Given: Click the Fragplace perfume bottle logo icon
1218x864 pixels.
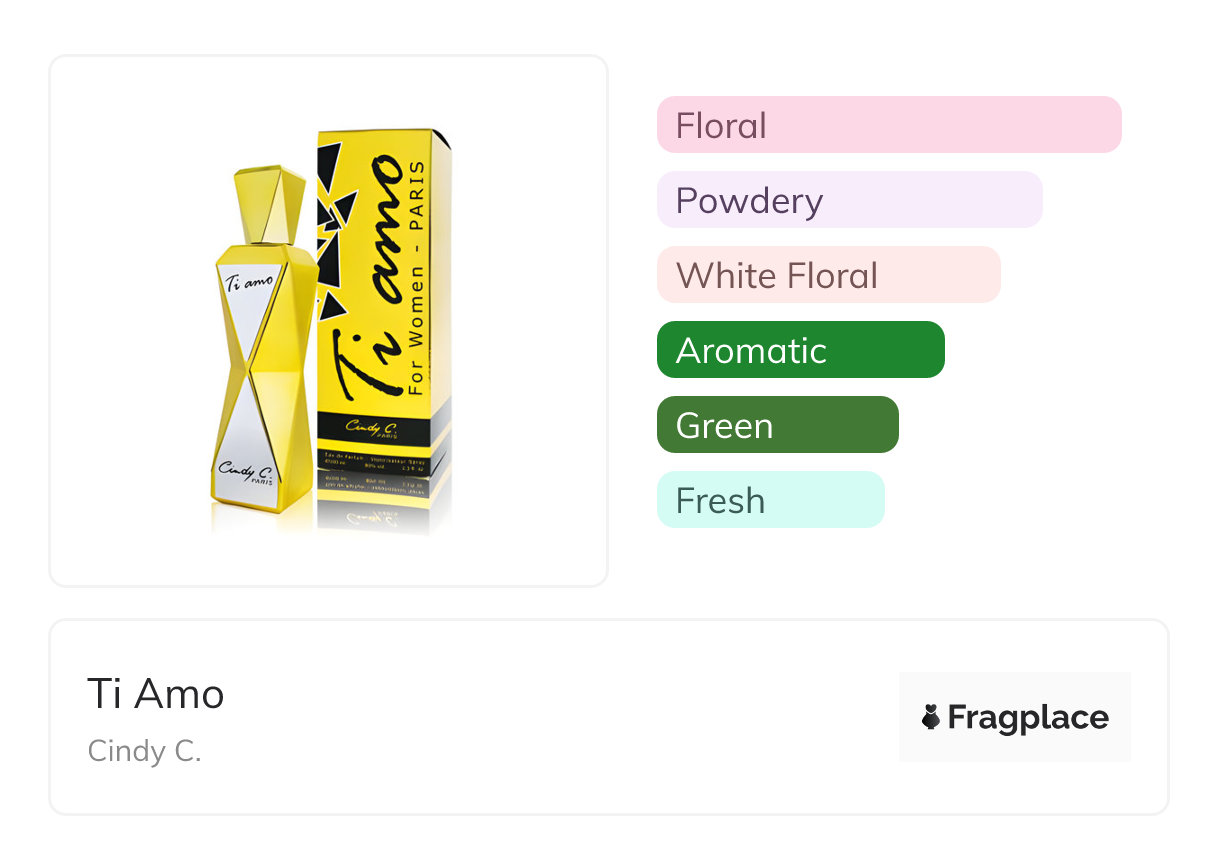Looking at the screenshot, I should click(x=931, y=717).
